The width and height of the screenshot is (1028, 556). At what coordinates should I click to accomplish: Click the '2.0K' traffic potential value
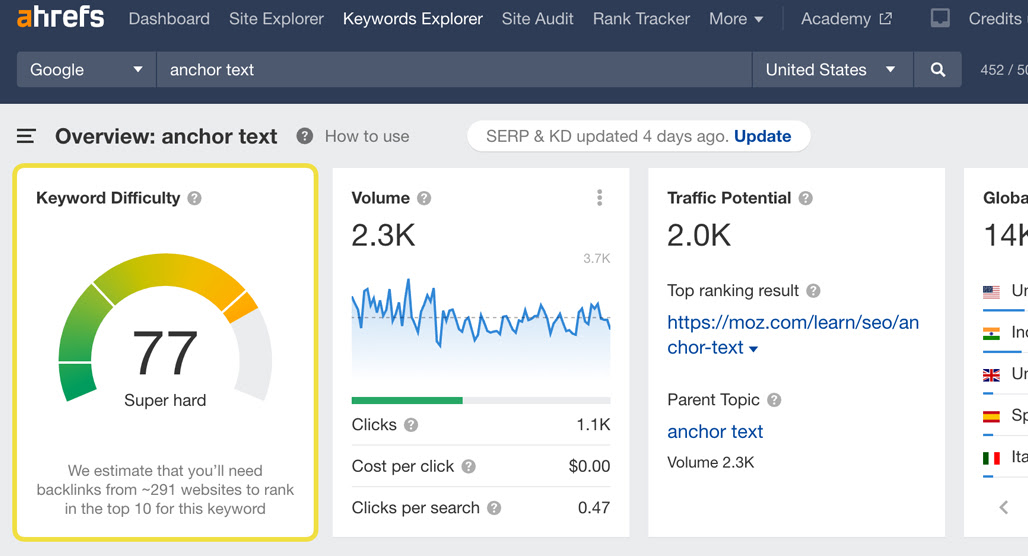(x=699, y=235)
